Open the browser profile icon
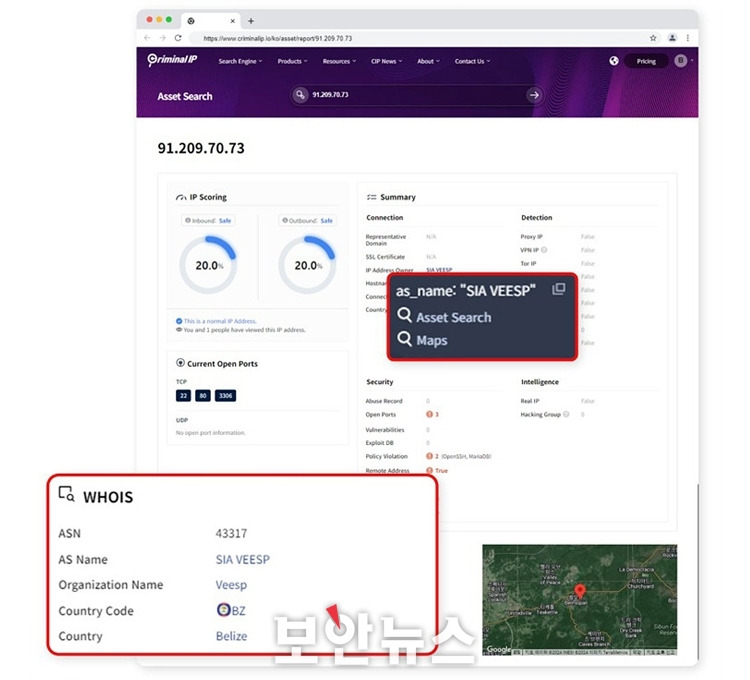This screenshot has width=750, height=680. pyautogui.click(x=672, y=38)
